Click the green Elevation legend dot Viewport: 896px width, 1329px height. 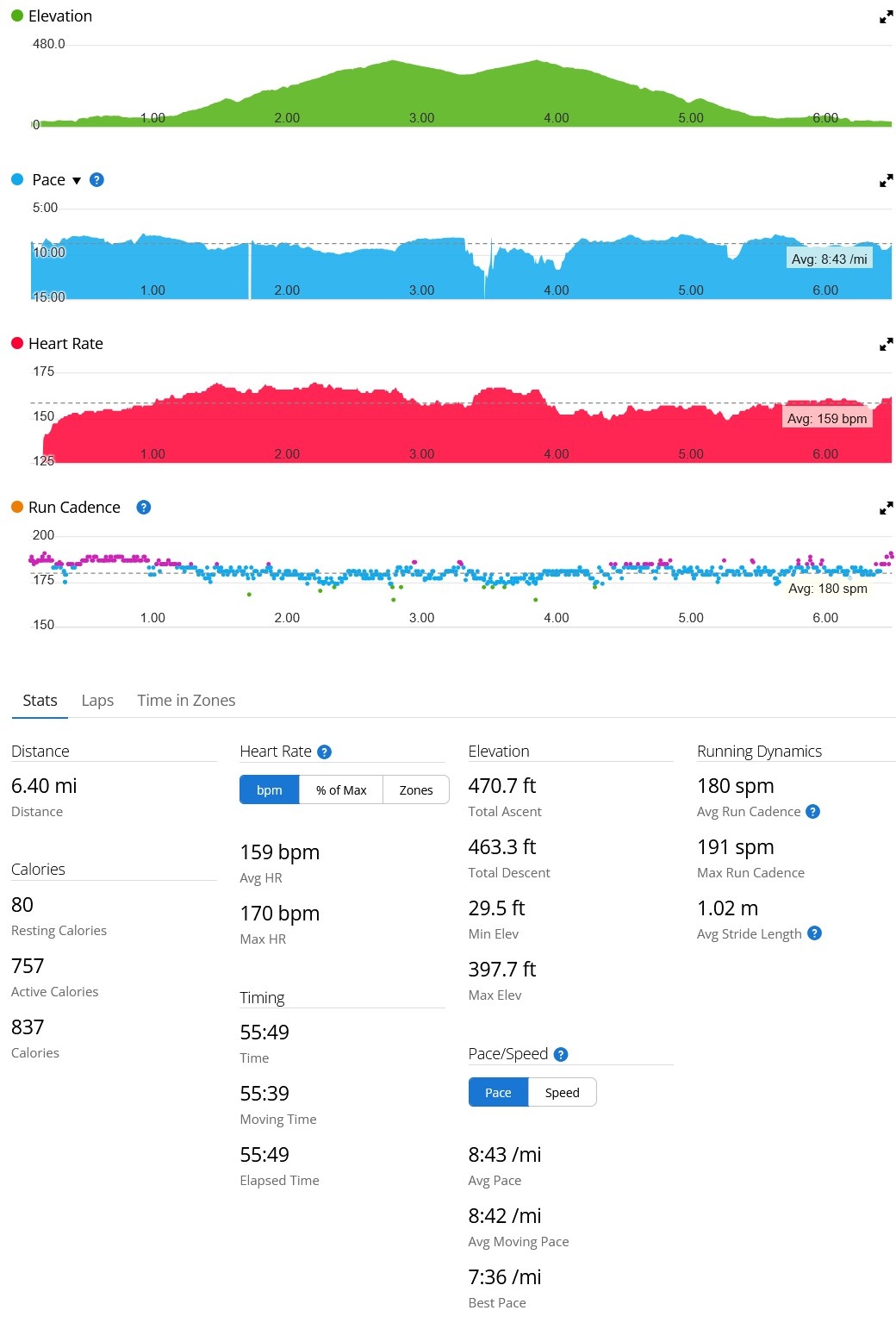pyautogui.click(x=17, y=16)
